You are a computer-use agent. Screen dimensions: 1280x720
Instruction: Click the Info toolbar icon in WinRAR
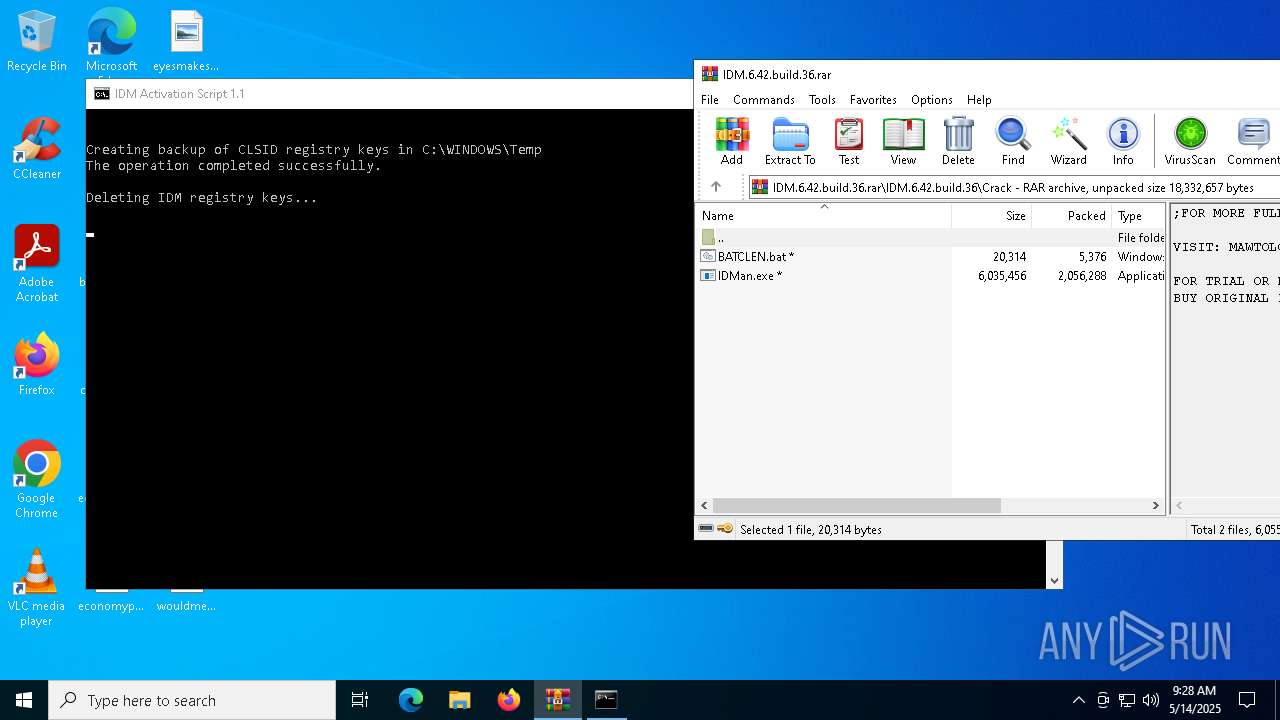[1123, 141]
